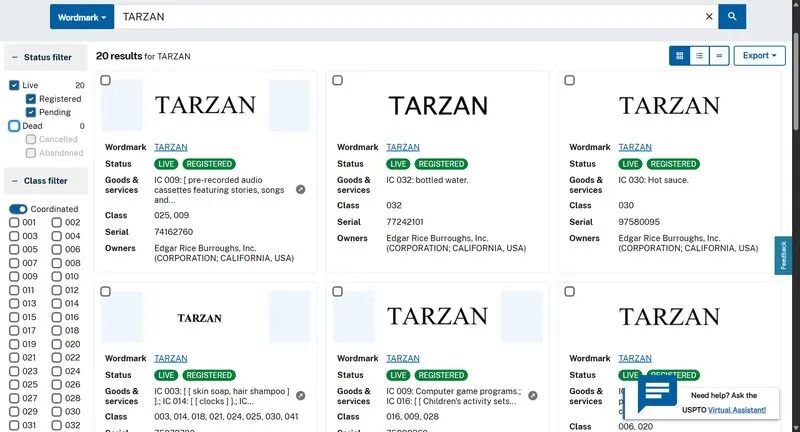
Task: Check class 020 filter box
Action: [57, 344]
